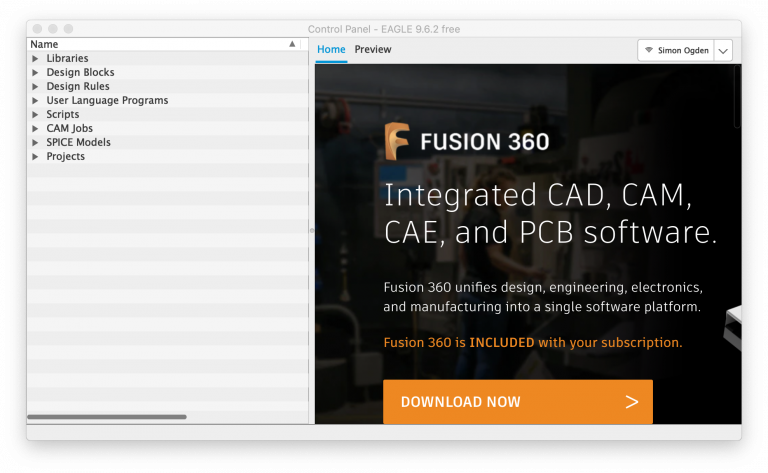This screenshot has height=473, width=768.
Task: Expand the Libraries tree node
Action: click(35, 59)
